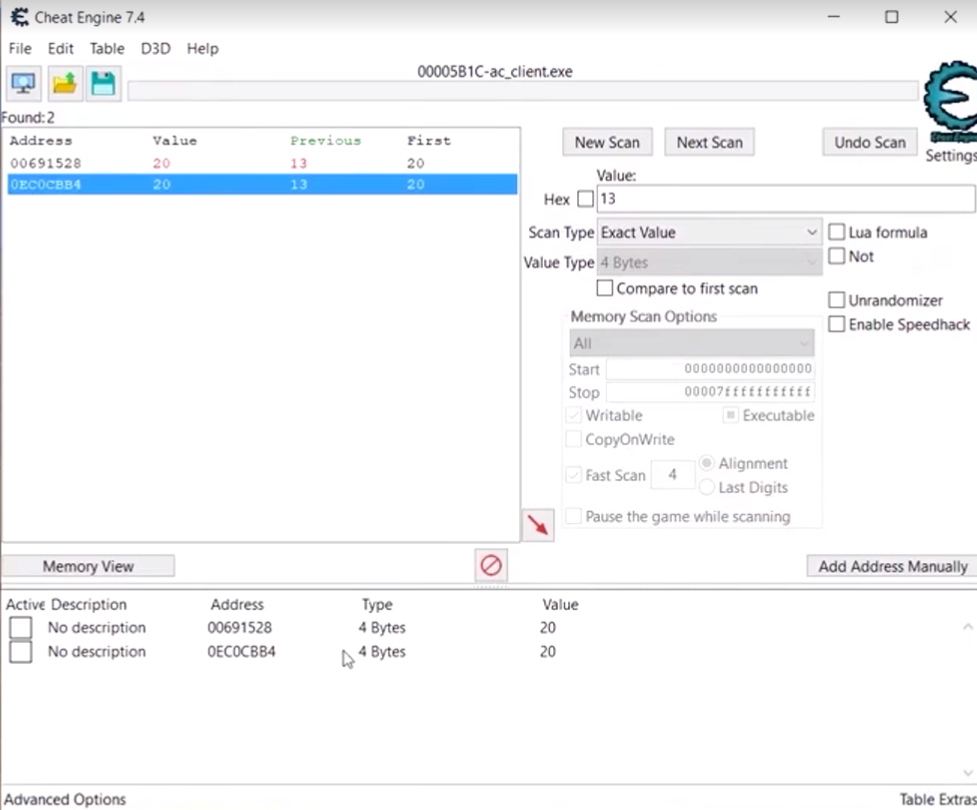The image size is (977, 810).
Task: Click the Cheat Engine title bar icon
Action: [x=19, y=17]
